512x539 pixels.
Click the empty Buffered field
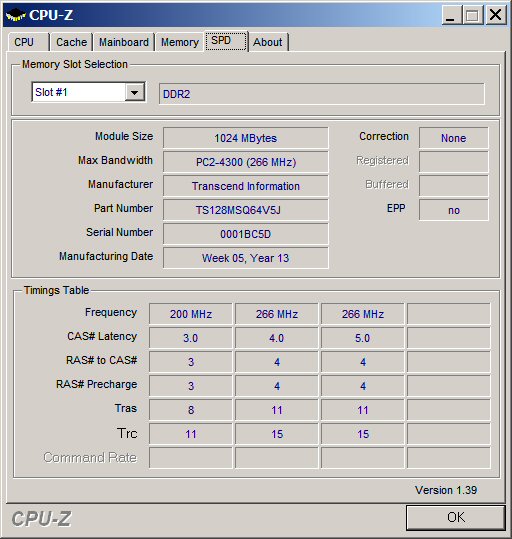click(454, 186)
